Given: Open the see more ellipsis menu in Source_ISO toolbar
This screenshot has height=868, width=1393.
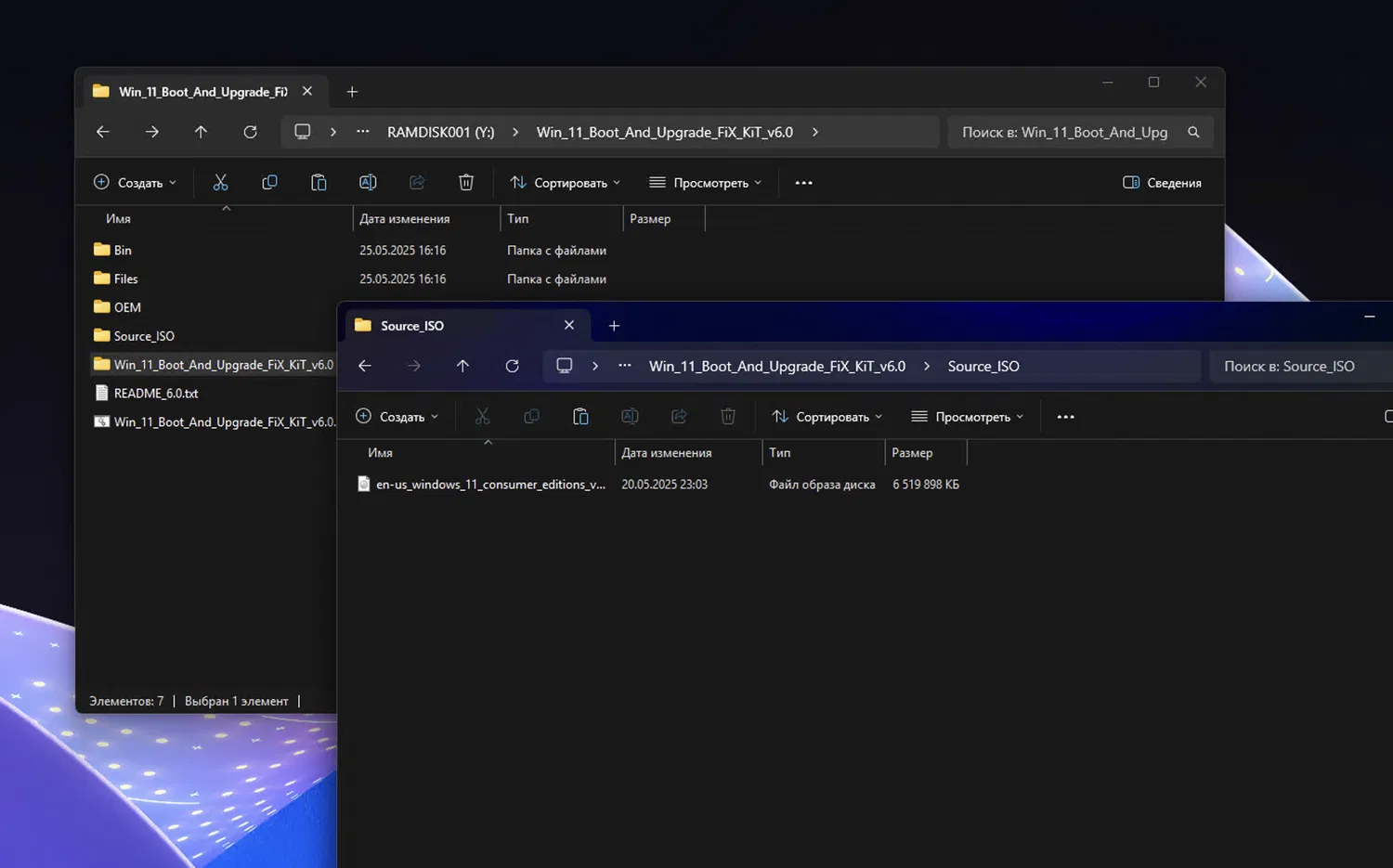Looking at the screenshot, I should tap(1065, 417).
